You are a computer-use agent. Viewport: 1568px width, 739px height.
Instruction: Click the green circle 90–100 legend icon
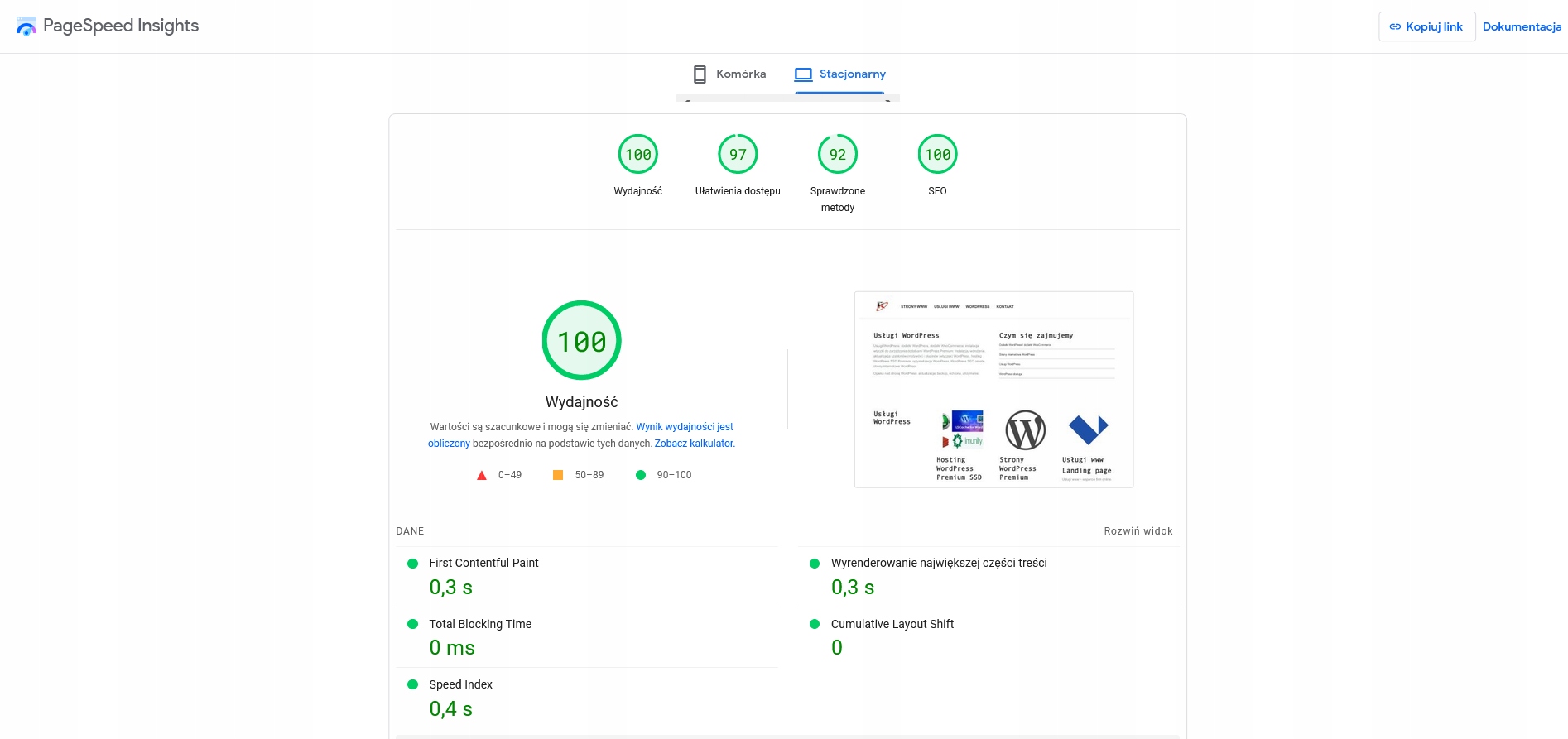coord(640,475)
